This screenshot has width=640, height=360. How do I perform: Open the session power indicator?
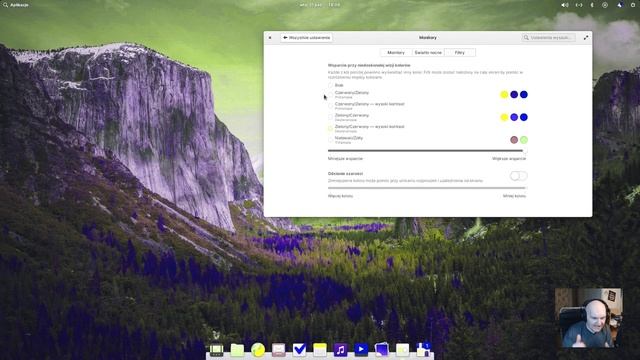click(633, 5)
